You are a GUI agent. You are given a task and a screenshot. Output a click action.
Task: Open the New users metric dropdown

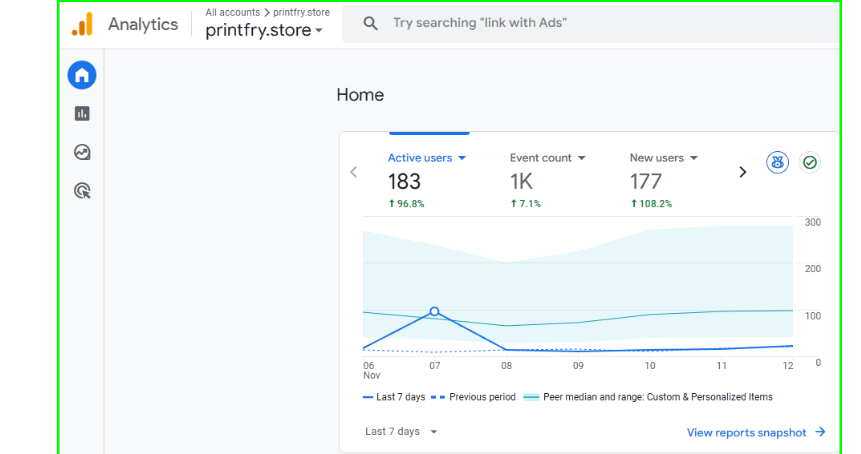click(x=663, y=158)
